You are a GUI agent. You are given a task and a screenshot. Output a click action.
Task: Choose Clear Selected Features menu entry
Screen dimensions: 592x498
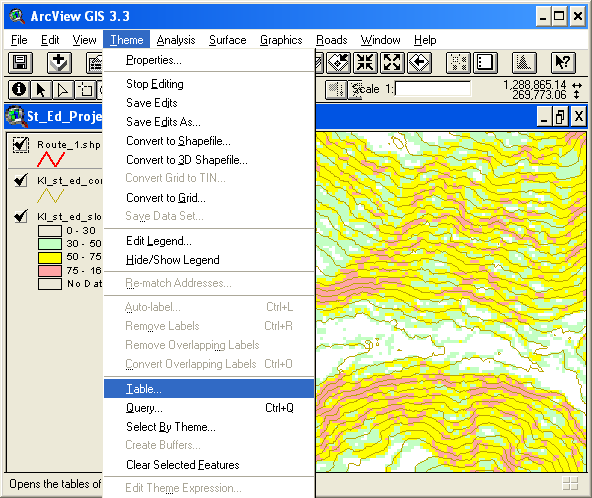(209, 465)
